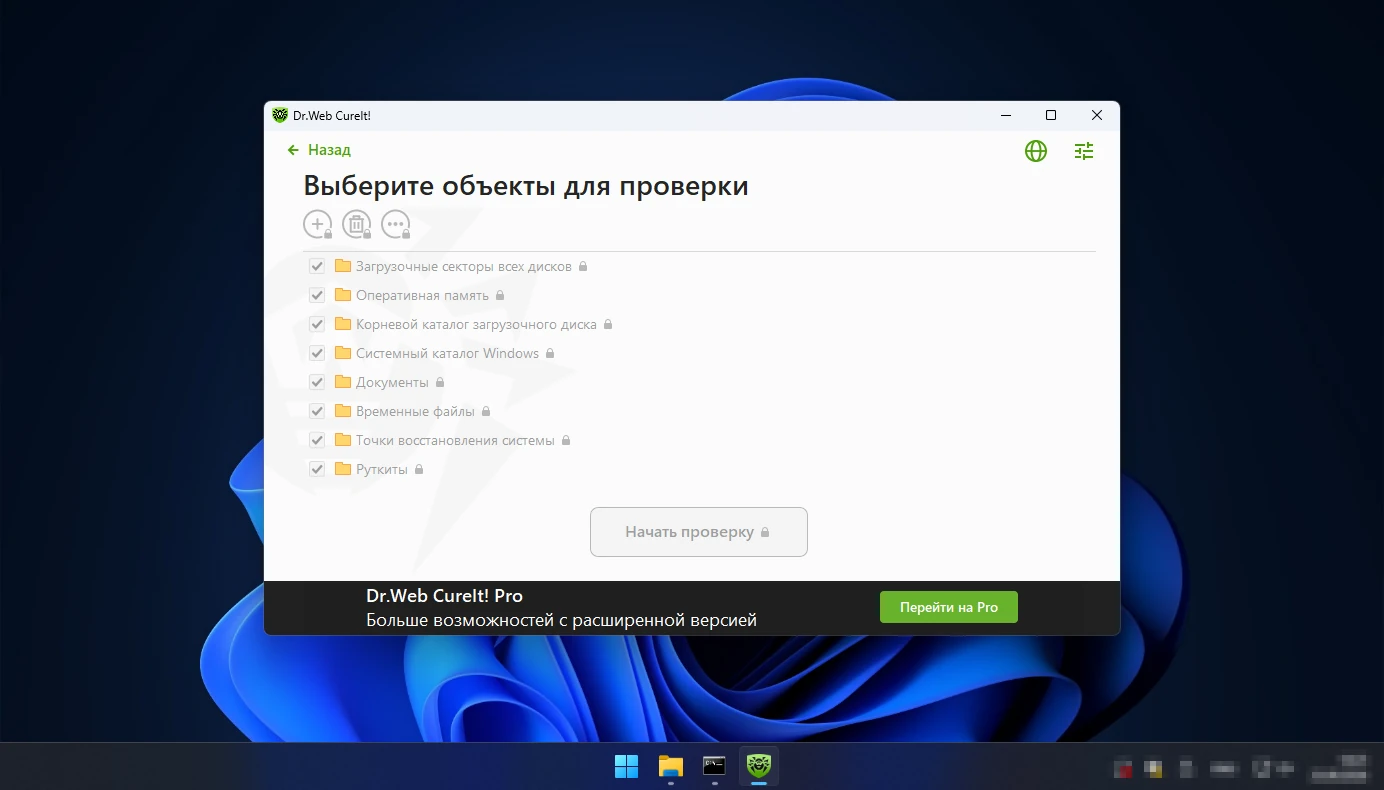Click the back arrow icon
The width and height of the screenshot is (1384, 790).
point(293,150)
